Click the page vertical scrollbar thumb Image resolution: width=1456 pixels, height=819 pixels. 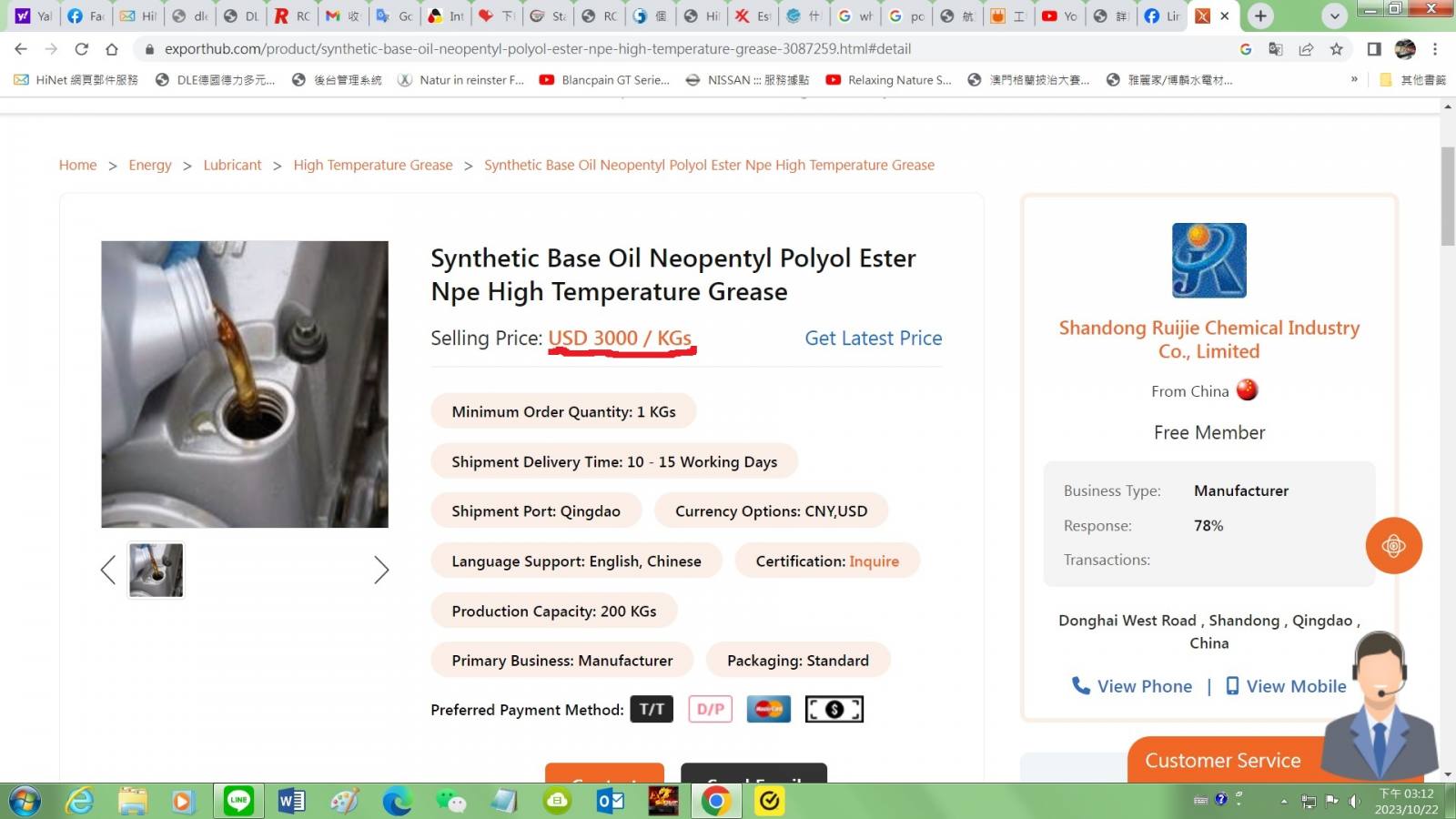1448,196
